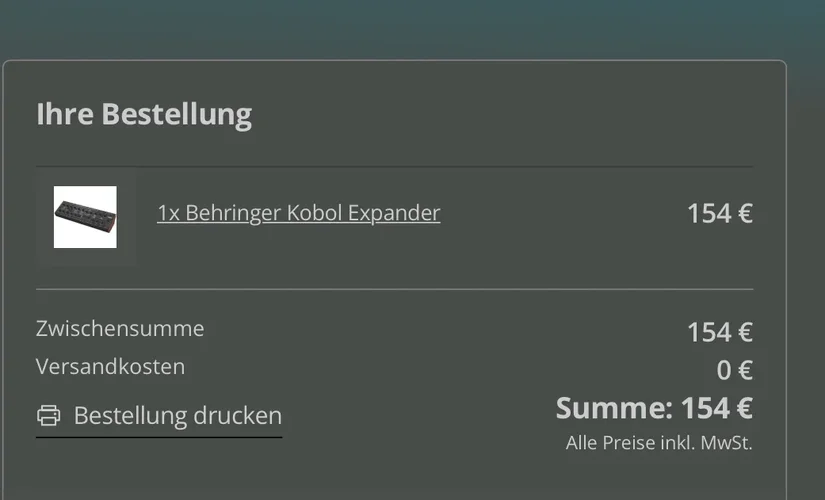Click the teal page background above the order panel

(x=400, y=28)
